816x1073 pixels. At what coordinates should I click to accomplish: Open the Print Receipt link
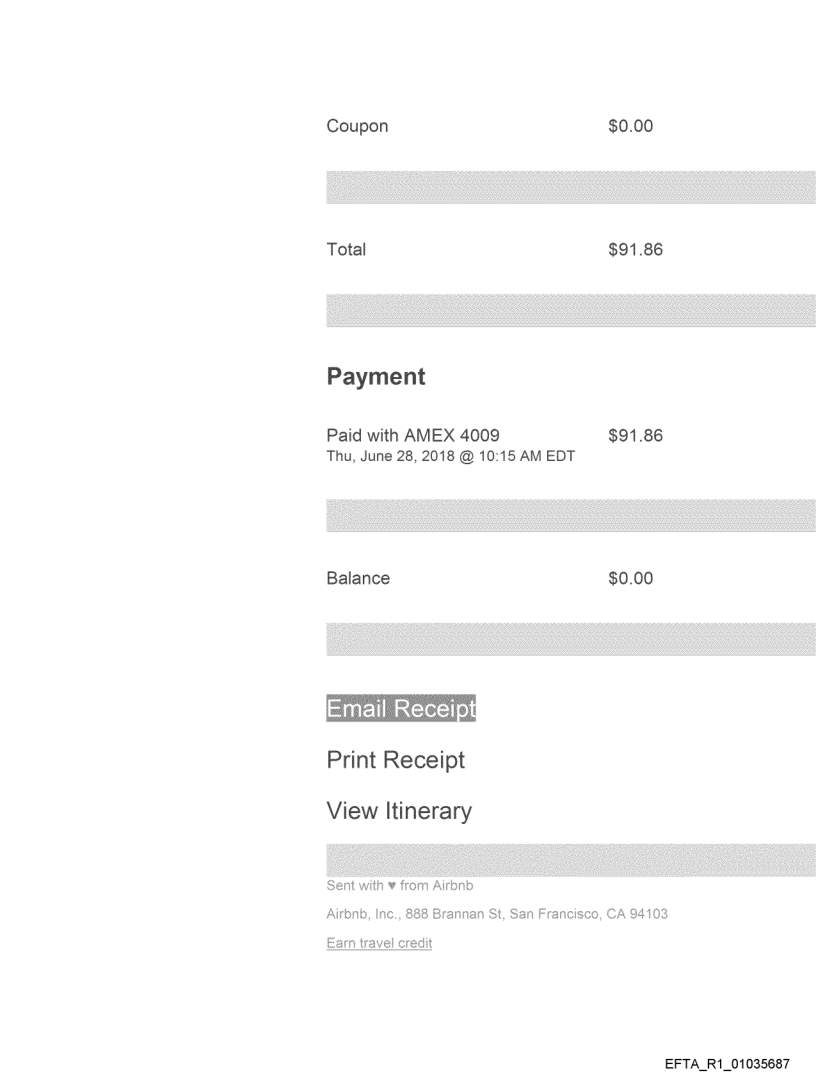(x=395, y=760)
